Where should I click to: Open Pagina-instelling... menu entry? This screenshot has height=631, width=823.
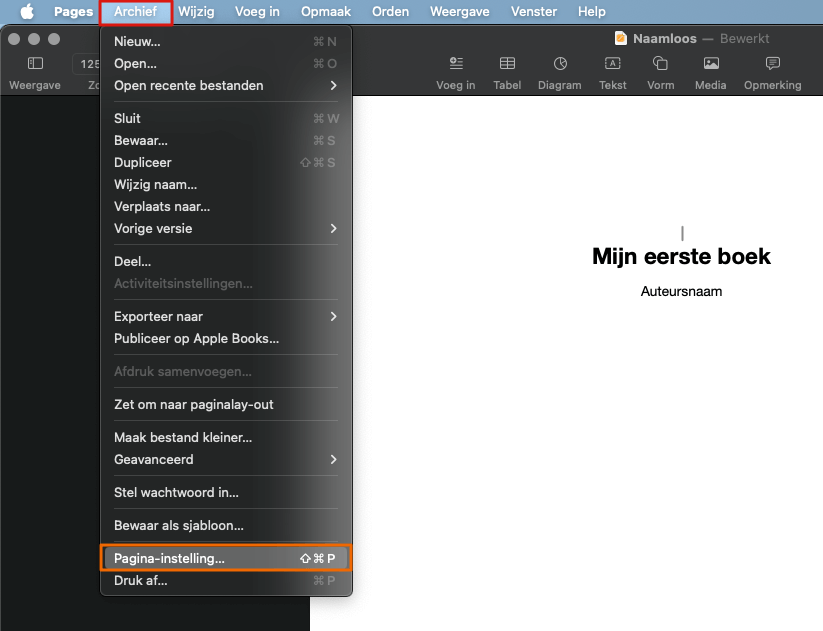coord(226,559)
